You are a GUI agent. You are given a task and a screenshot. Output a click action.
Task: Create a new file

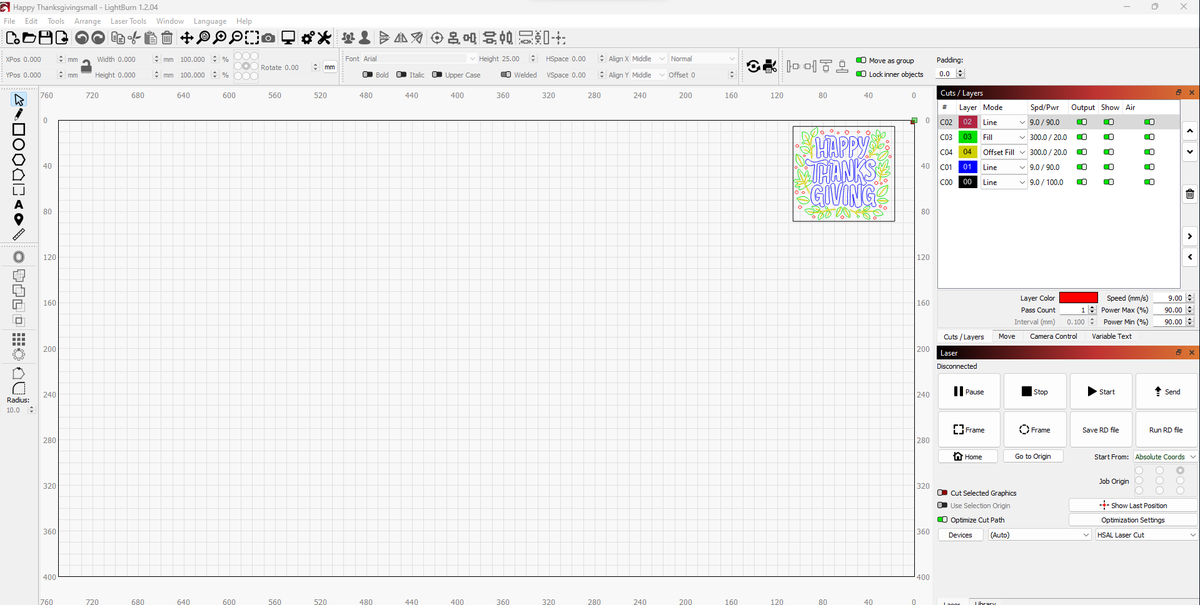(x=12, y=38)
